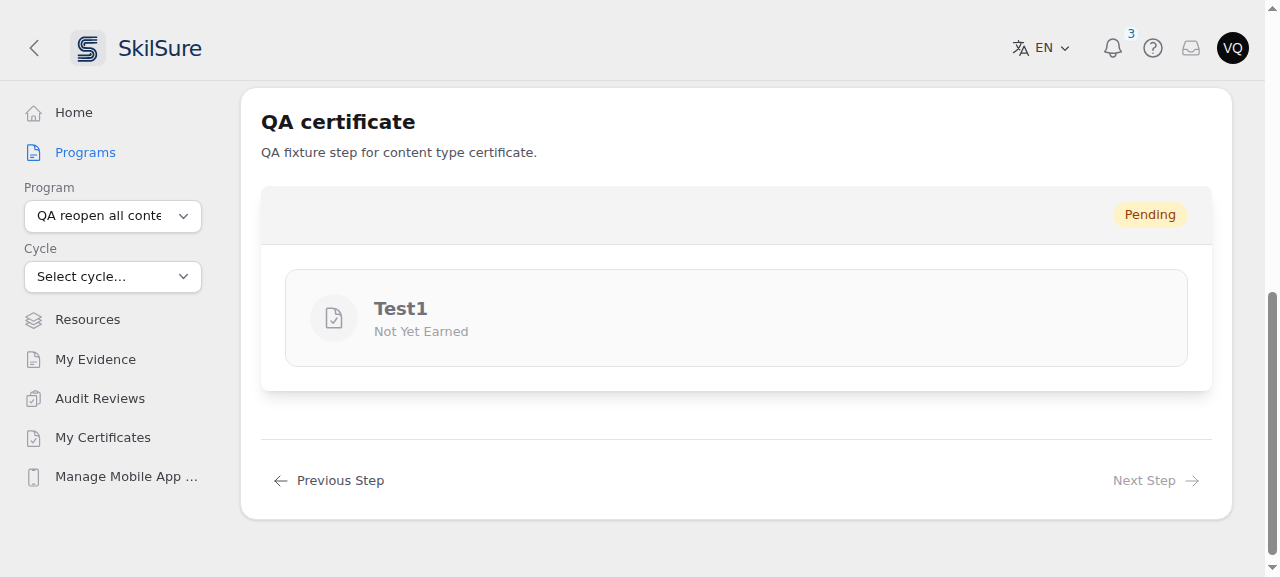Click the Program label in sidebar
The image size is (1280, 577).
49,188
